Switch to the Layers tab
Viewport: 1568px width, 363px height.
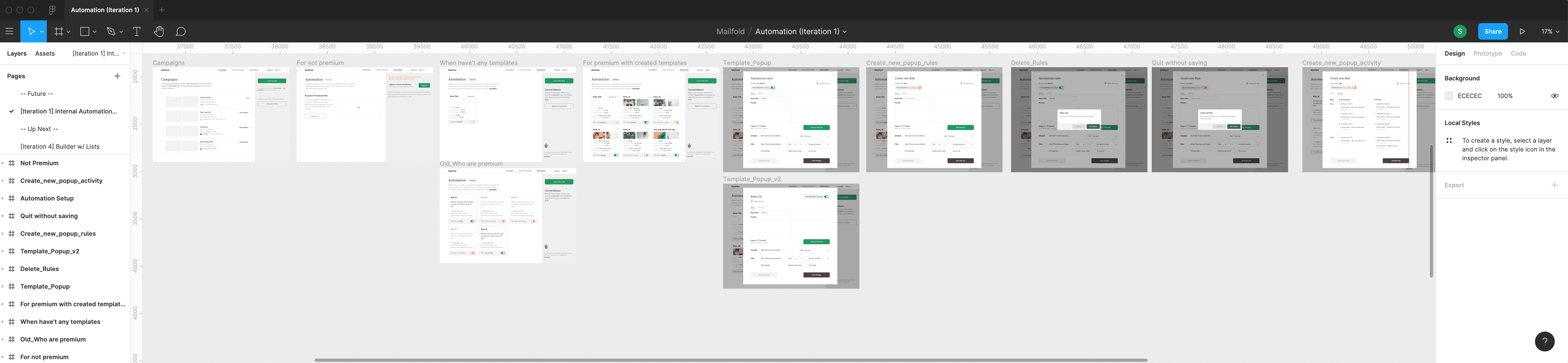point(17,54)
